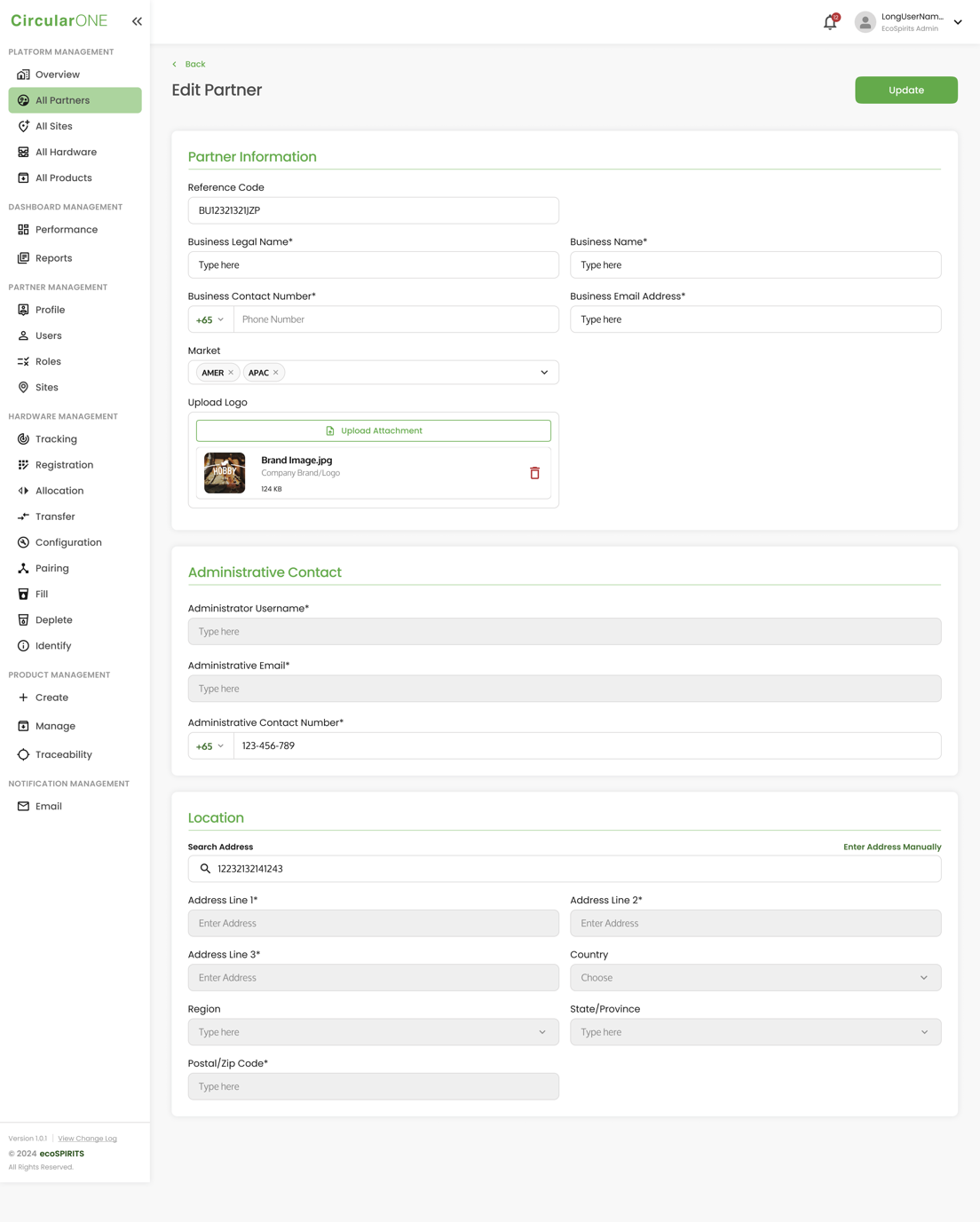The image size is (980, 1222).
Task: Click the Business Email Address field
Action: pos(755,319)
